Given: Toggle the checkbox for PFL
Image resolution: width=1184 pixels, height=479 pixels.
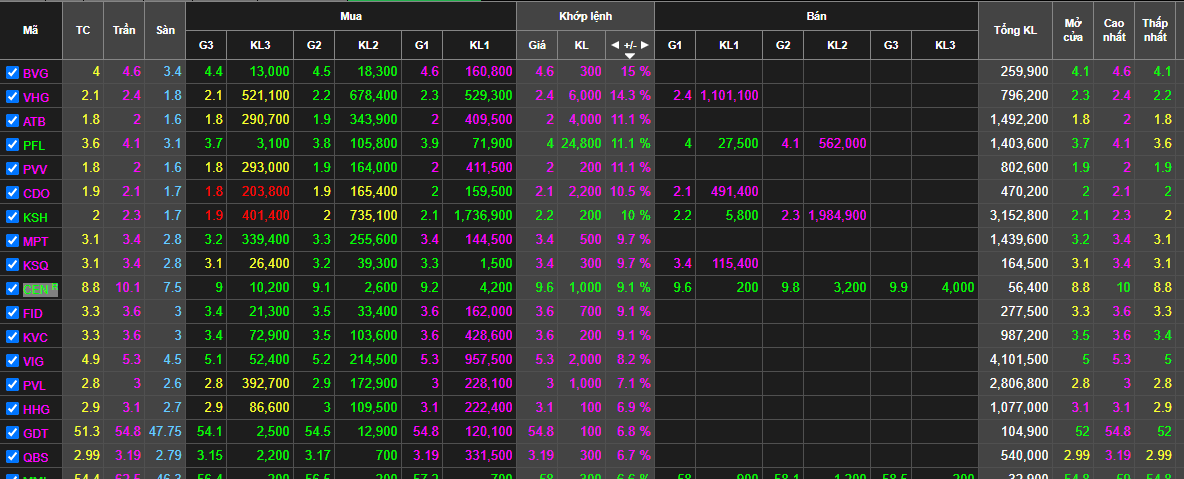Looking at the screenshot, I should 12,145.
